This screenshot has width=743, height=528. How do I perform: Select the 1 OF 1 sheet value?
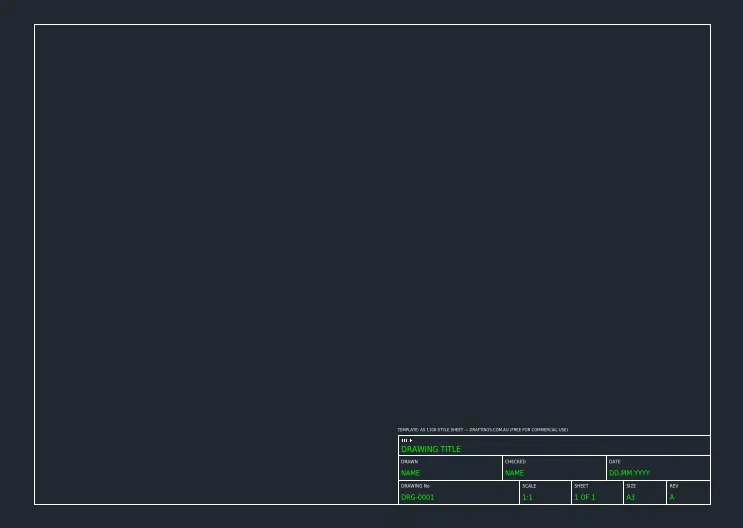click(585, 497)
